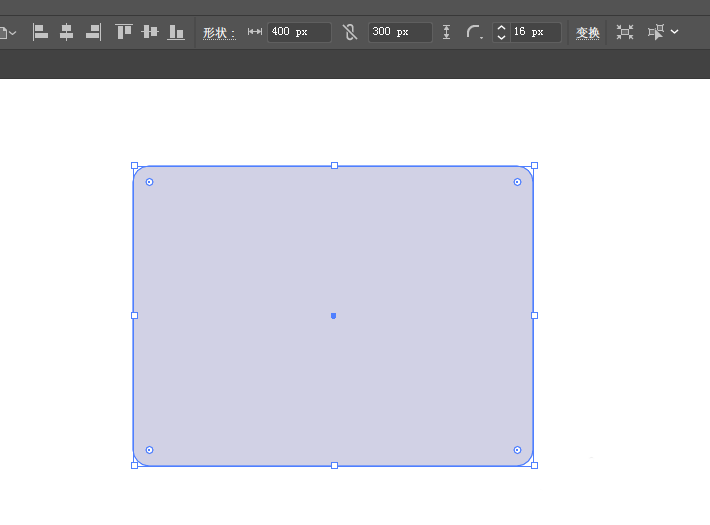710x525 pixels.
Task: Click the vertical align top icon
Action: (x=124, y=32)
